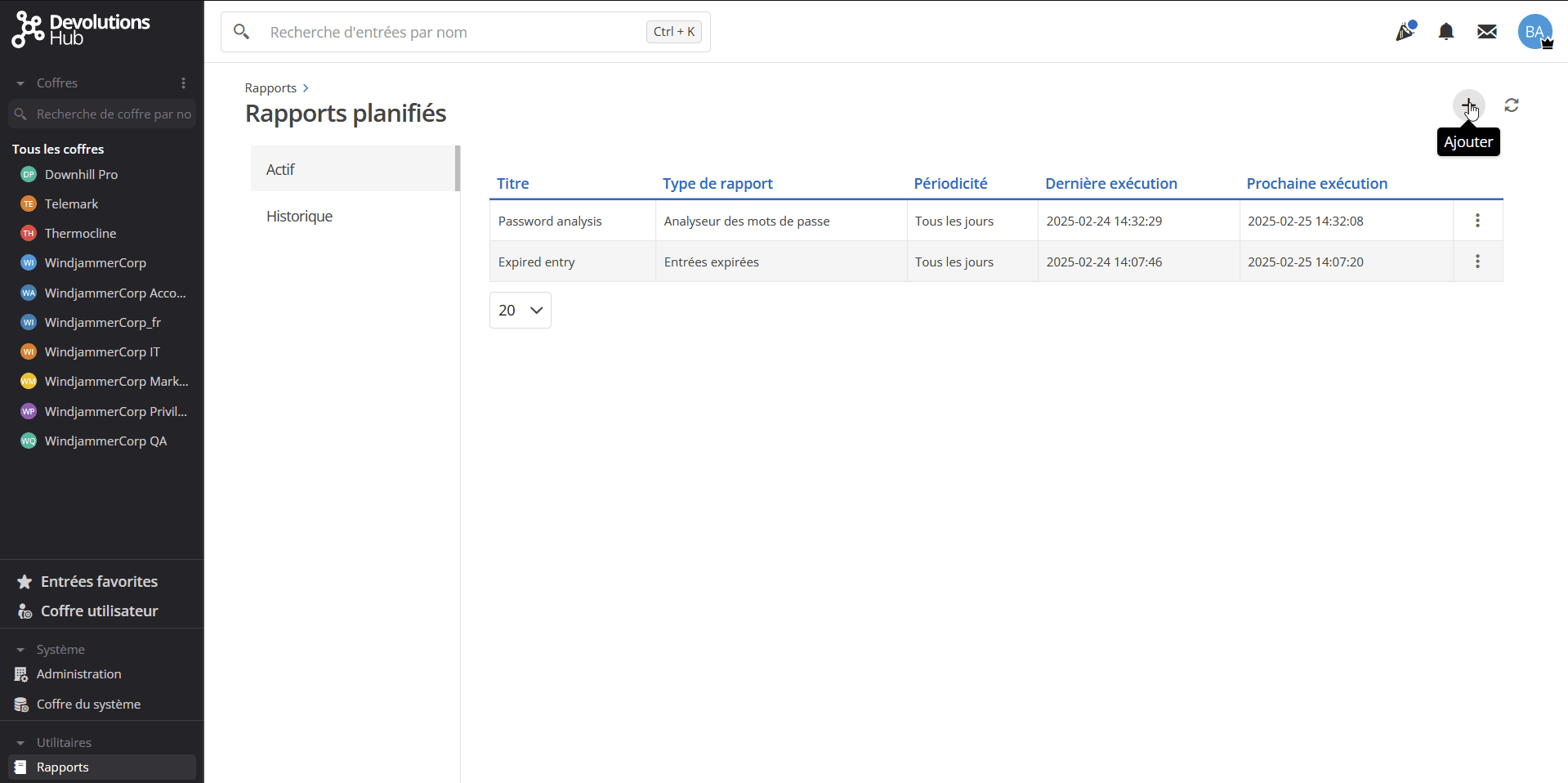The height and width of the screenshot is (783, 1568).
Task: Switch to the Historique tab
Action: click(x=299, y=217)
